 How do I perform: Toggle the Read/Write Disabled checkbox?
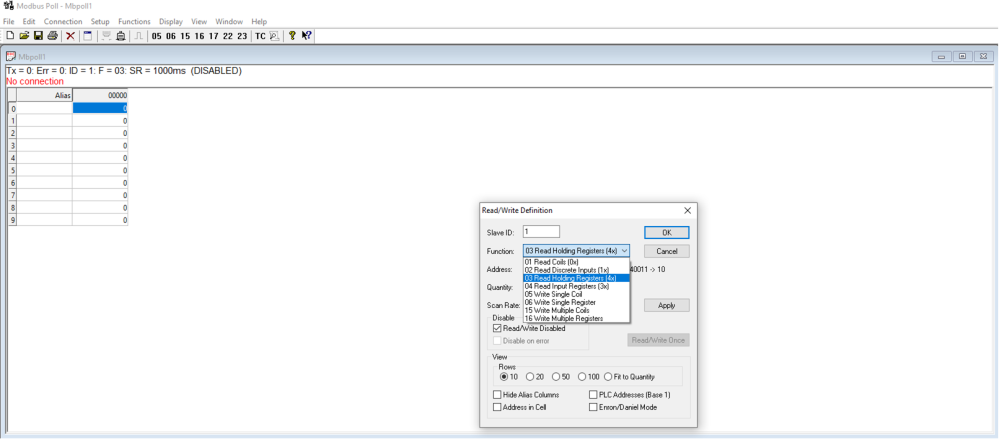tap(497, 328)
